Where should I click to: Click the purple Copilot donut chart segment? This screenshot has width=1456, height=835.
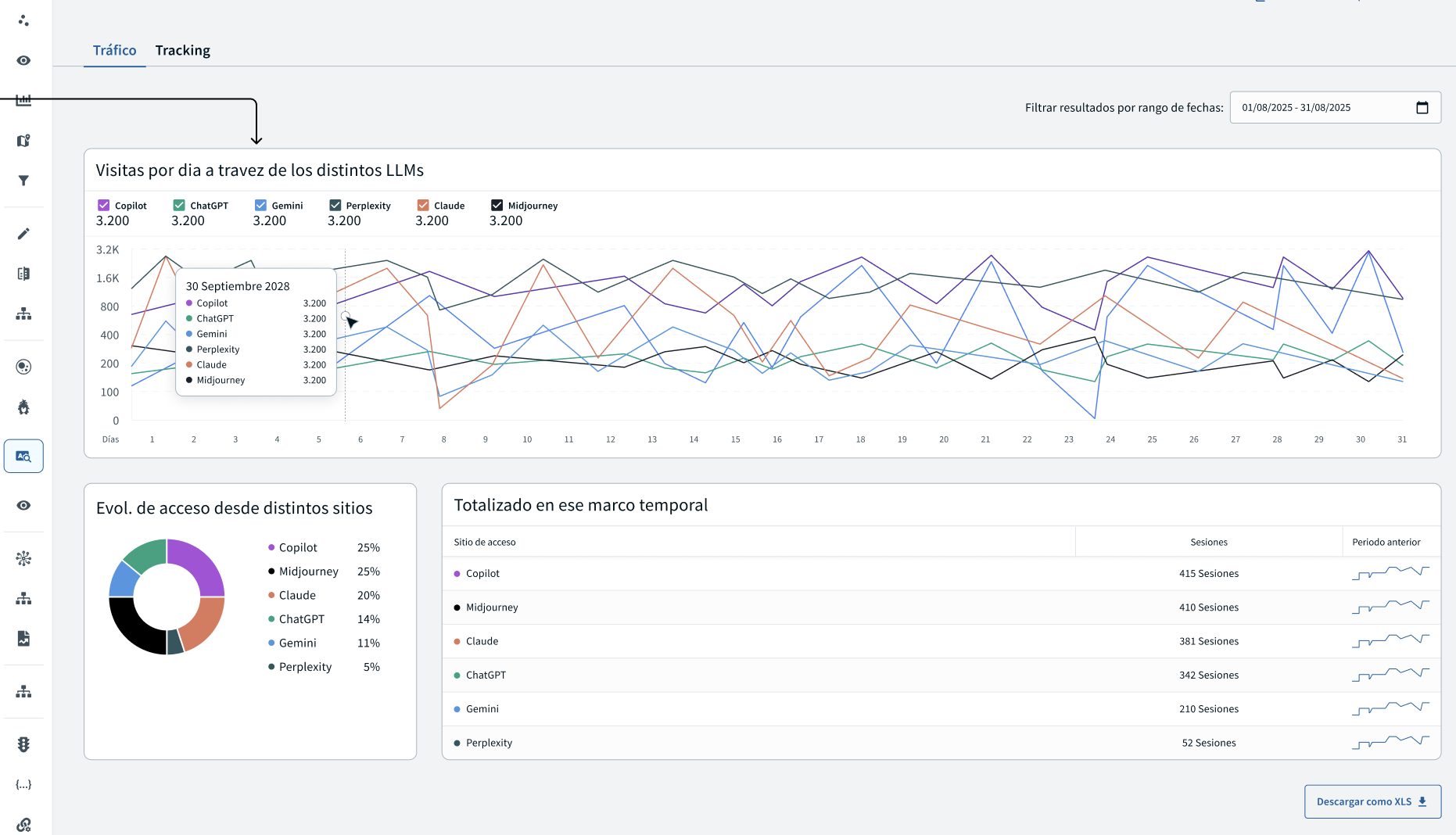click(199, 564)
